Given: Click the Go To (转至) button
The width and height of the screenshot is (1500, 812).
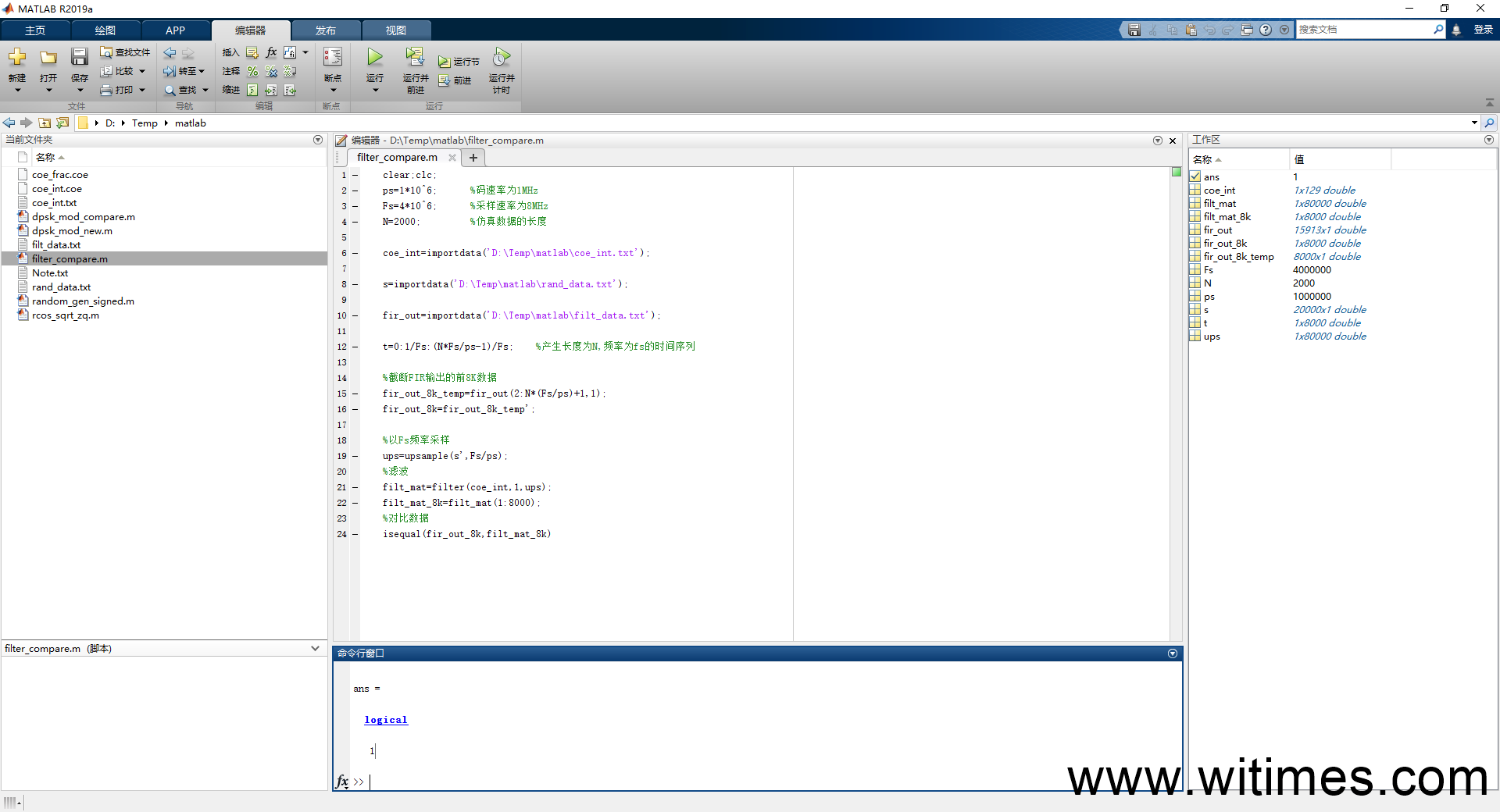Looking at the screenshot, I should (x=184, y=71).
